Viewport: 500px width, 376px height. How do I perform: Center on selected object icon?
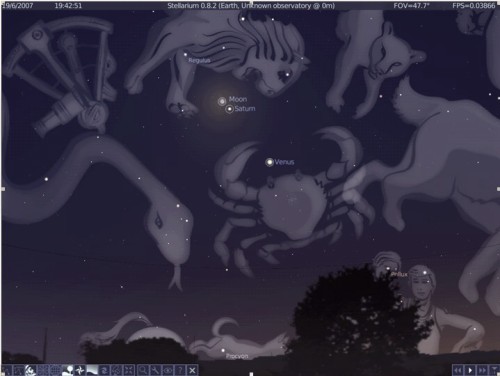[129, 370]
